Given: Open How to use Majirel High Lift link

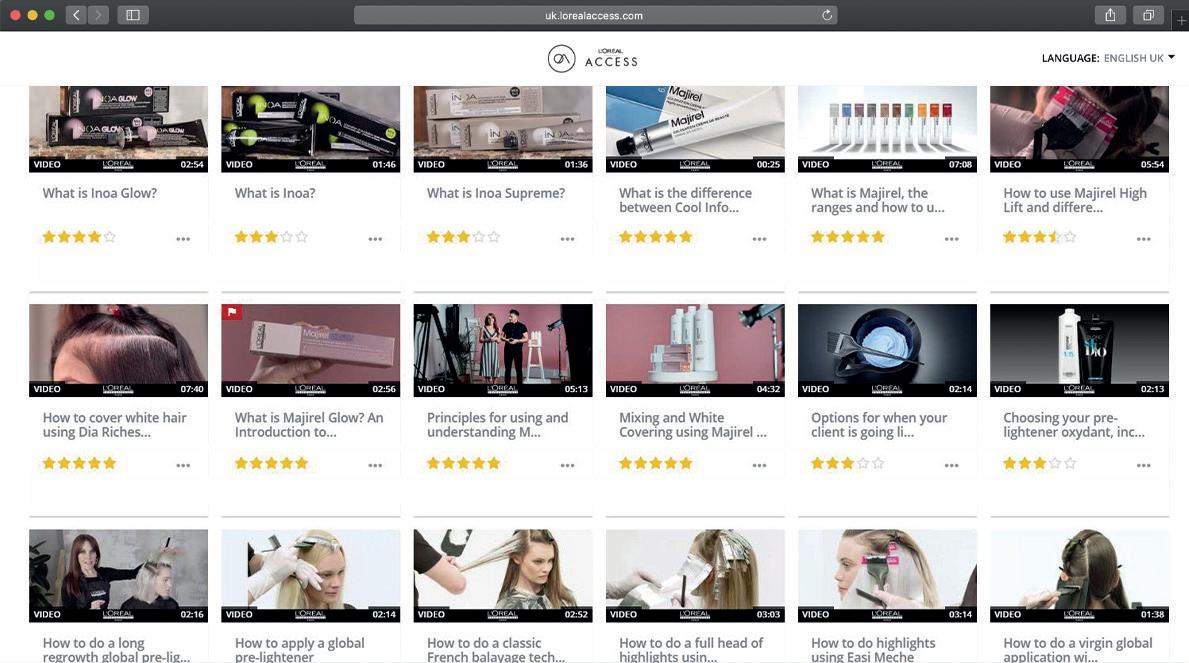Looking at the screenshot, I should 1074,200.
